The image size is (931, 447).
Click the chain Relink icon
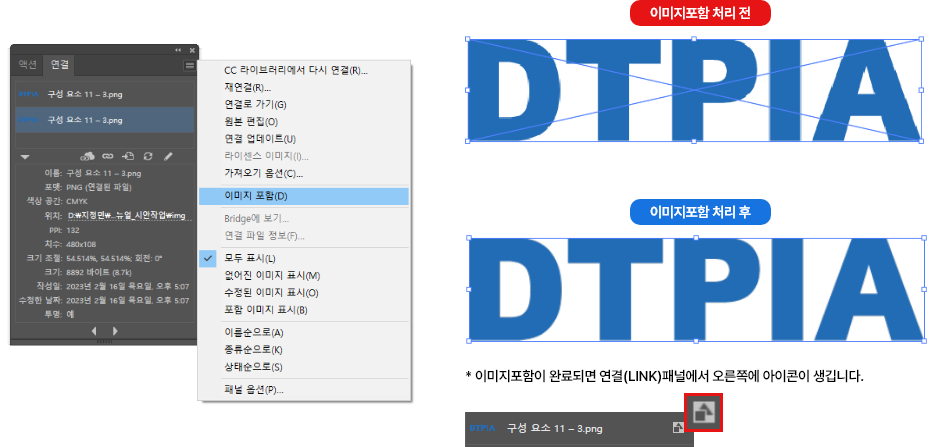tap(107, 156)
